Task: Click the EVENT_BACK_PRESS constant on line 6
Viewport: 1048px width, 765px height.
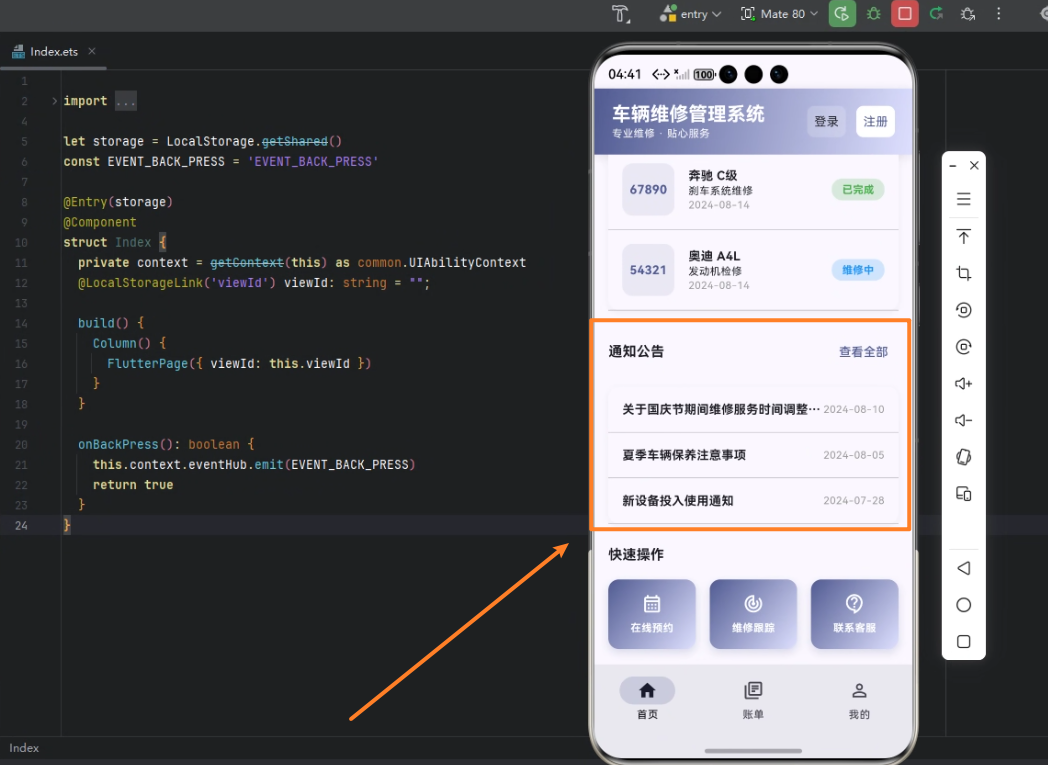Action: pos(166,162)
